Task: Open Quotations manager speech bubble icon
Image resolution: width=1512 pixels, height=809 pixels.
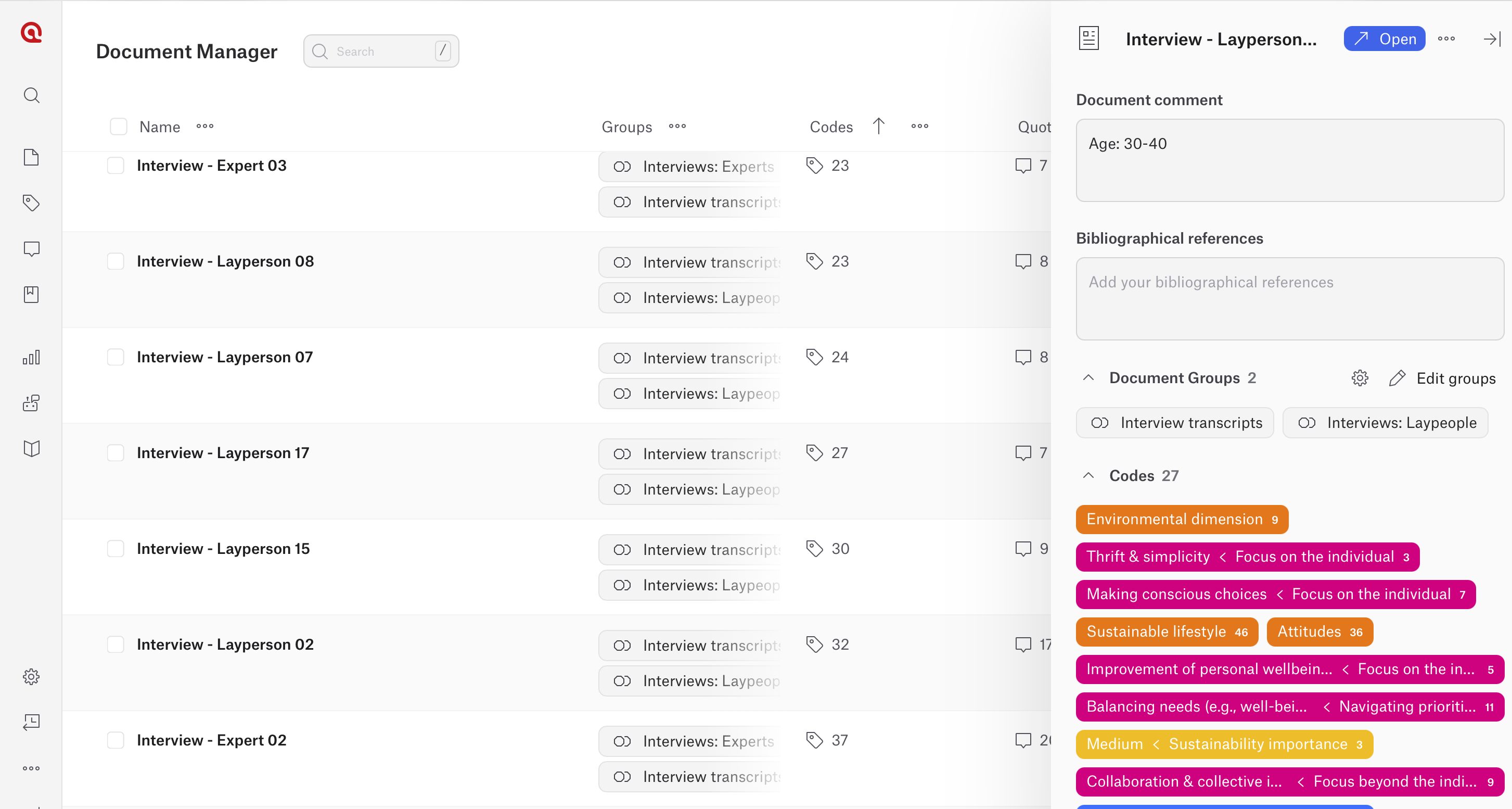Action: pyautogui.click(x=31, y=249)
